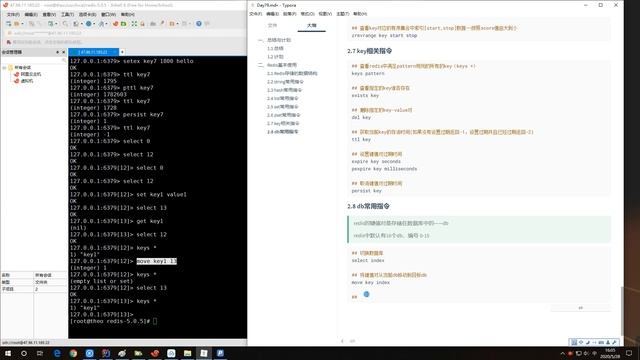This screenshot has width=640, height=360.
Task: Jump to outline item 2.5 set常用指令
Action: [283, 107]
